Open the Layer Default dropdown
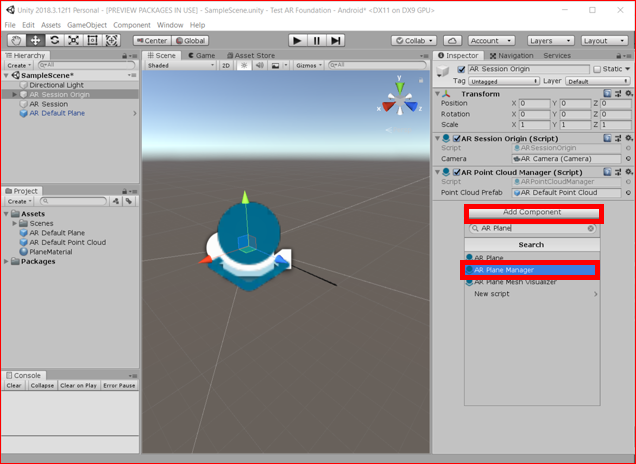Image resolution: width=636 pixels, height=464 pixels. (597, 81)
